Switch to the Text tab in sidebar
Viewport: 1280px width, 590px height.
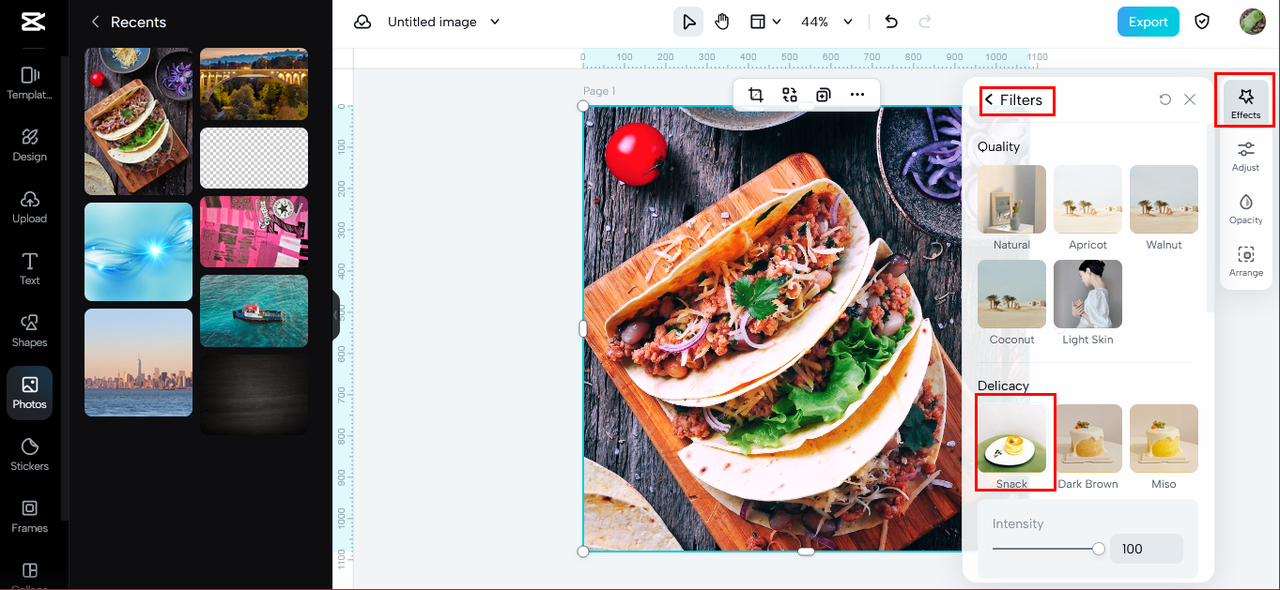pos(29,268)
